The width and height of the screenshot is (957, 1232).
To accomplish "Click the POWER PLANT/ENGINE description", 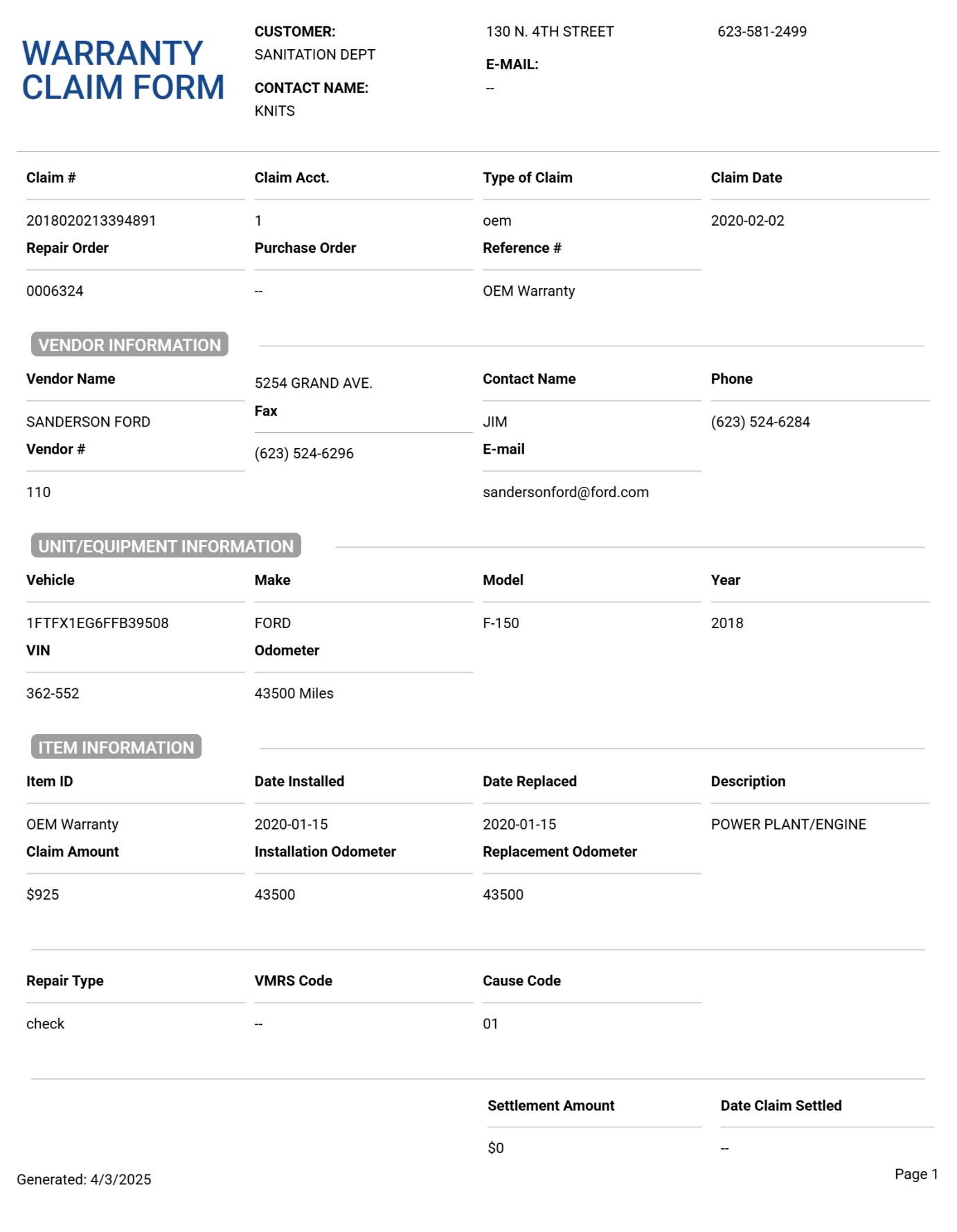I will tap(788, 824).
